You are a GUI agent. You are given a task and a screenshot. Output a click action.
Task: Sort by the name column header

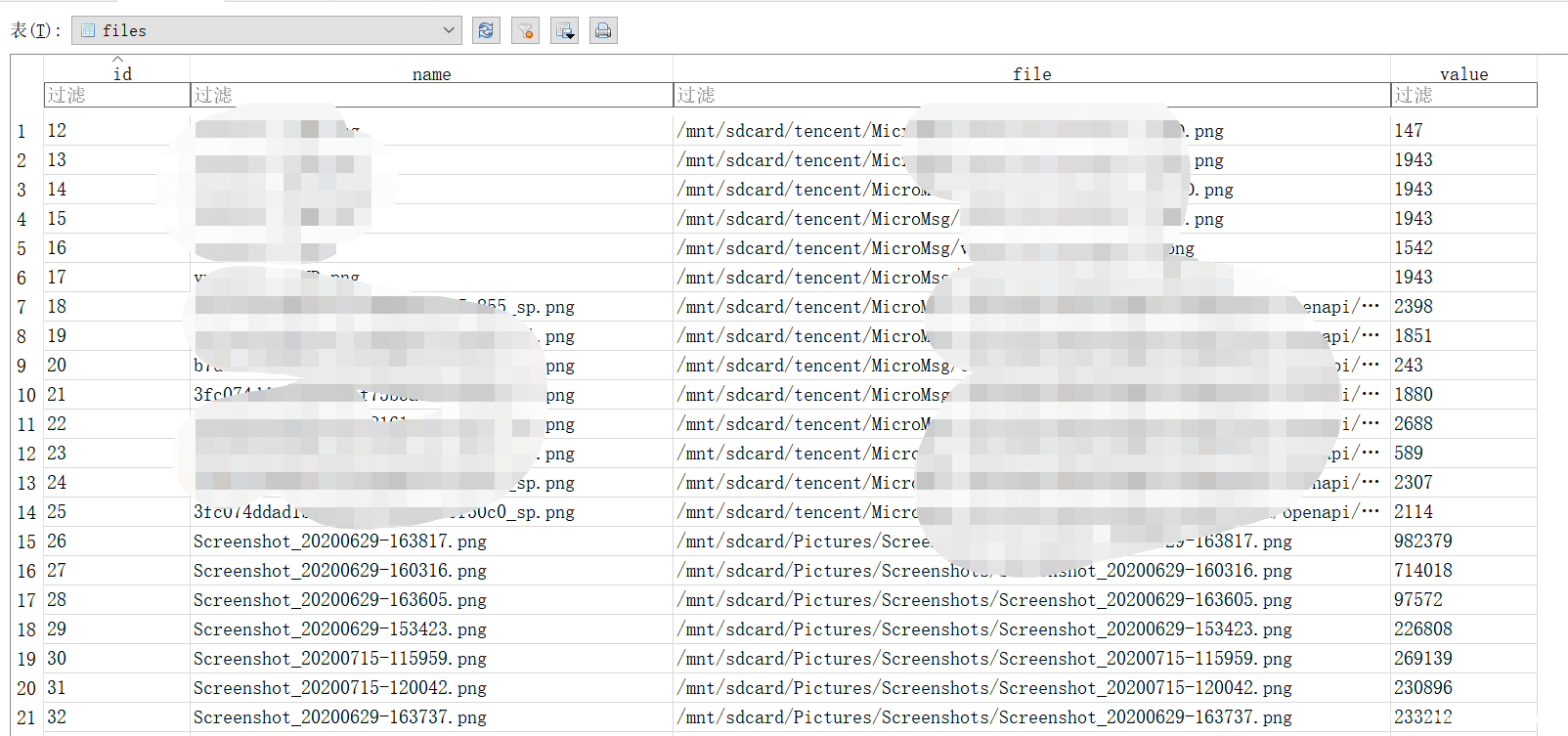431,73
